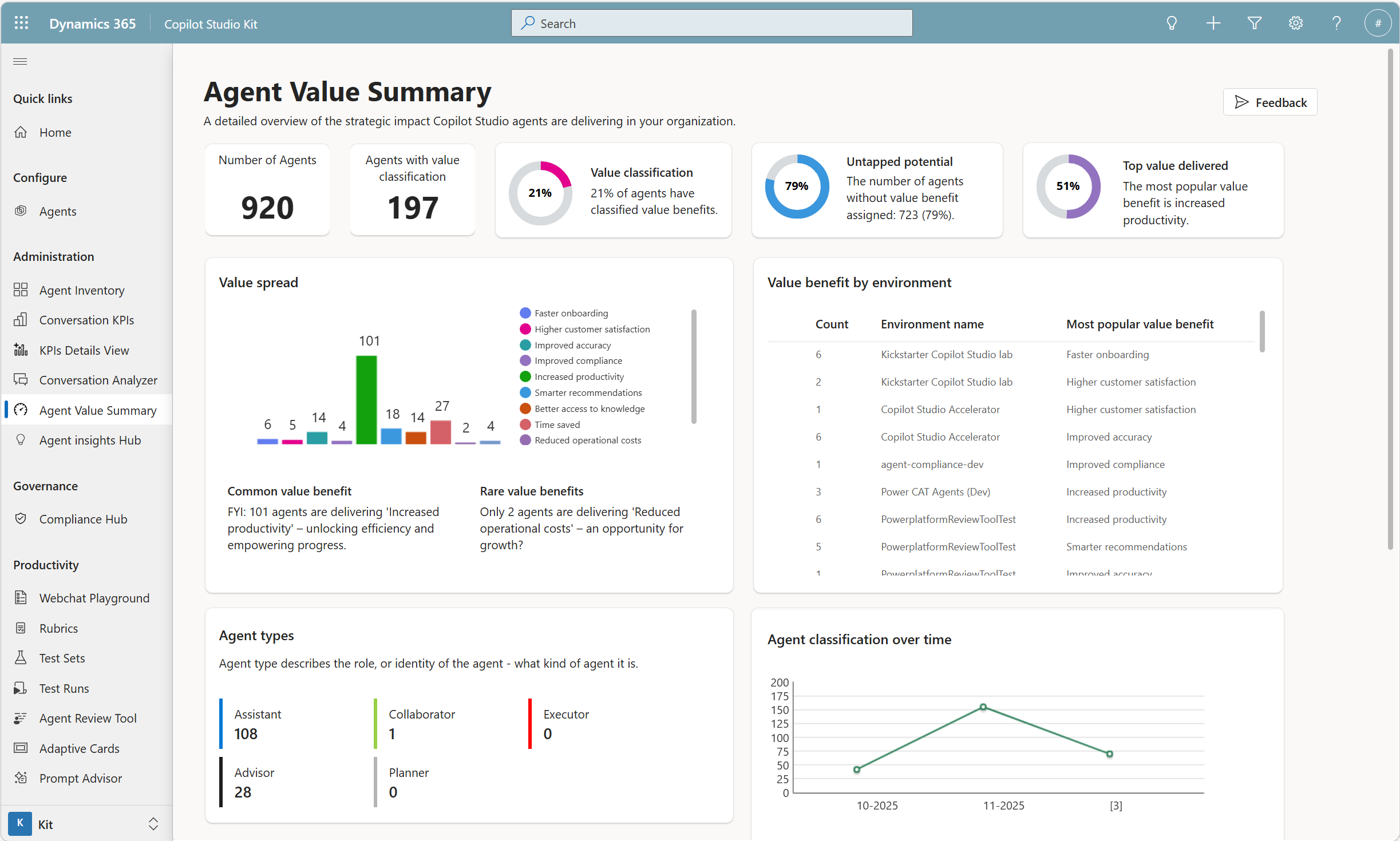Toggle Faster onboarding legend series

(x=571, y=313)
